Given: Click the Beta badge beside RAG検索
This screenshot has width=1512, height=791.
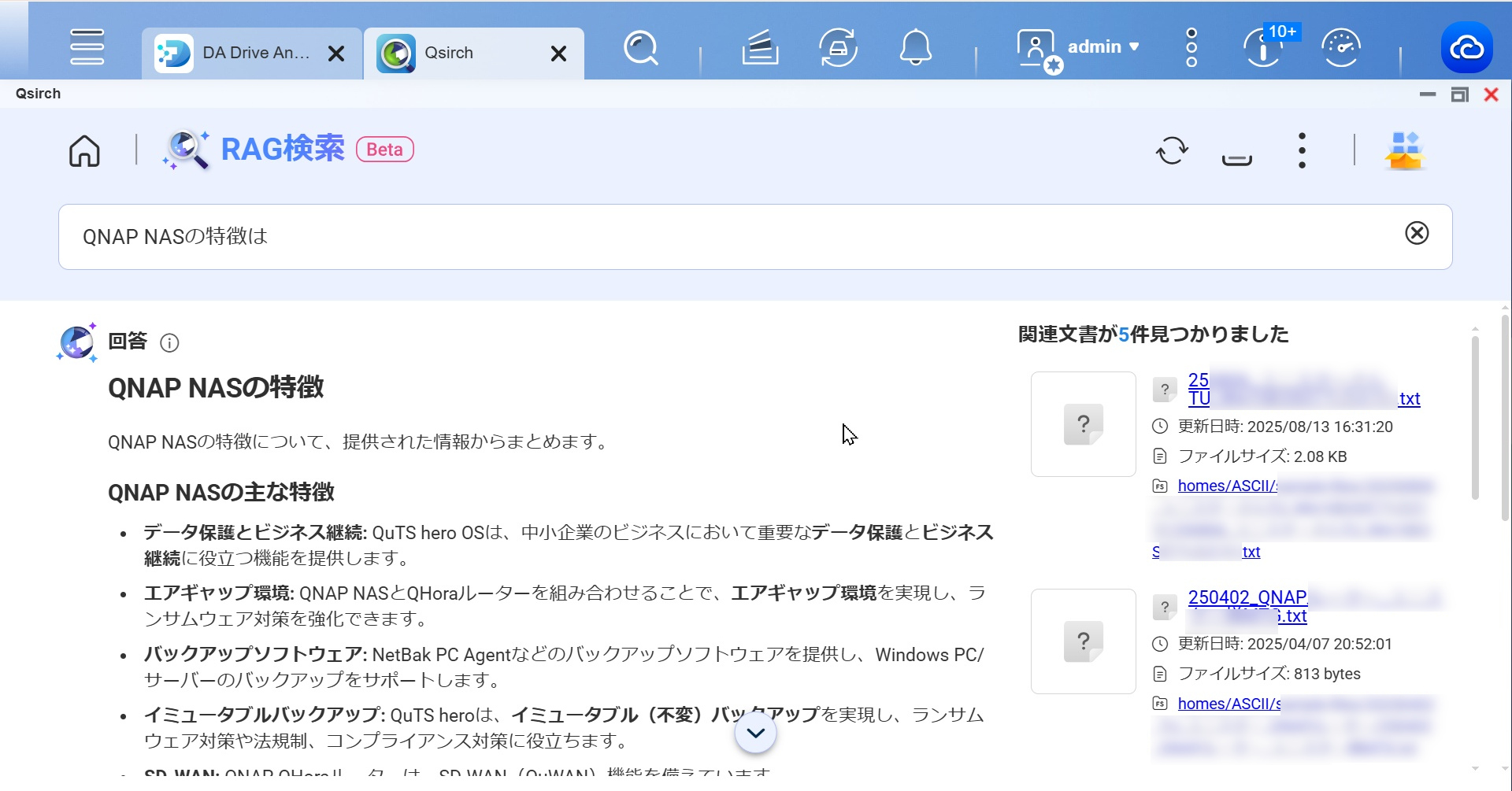Looking at the screenshot, I should (385, 150).
